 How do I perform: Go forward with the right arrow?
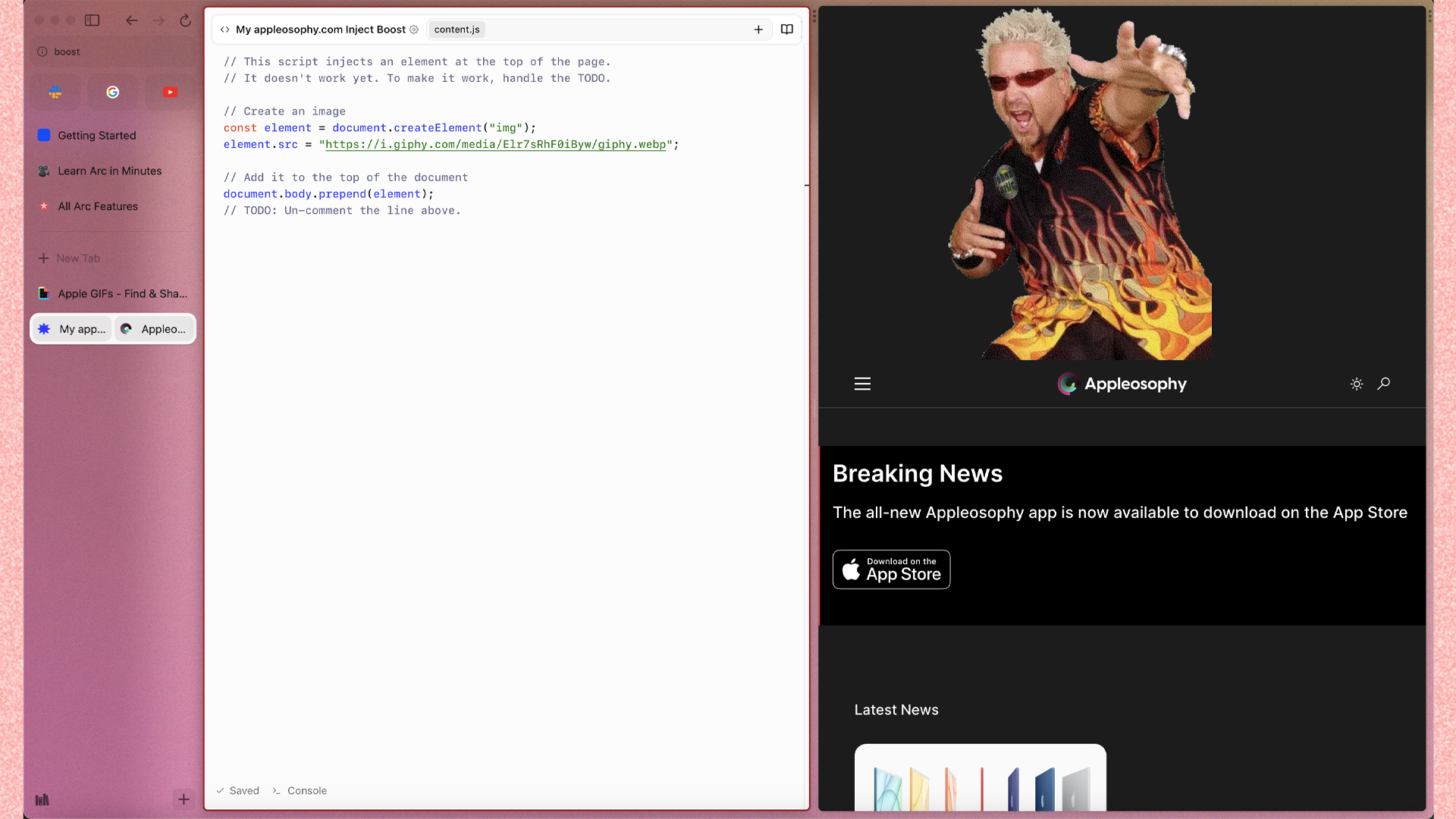point(158,20)
